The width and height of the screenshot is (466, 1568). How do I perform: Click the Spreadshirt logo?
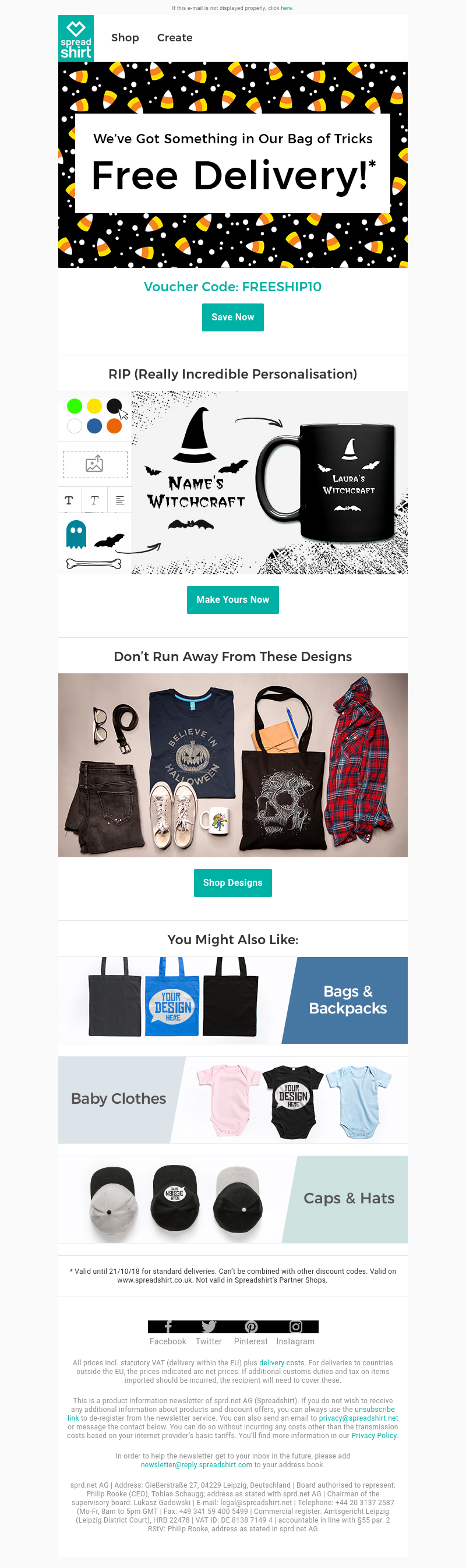point(76,38)
